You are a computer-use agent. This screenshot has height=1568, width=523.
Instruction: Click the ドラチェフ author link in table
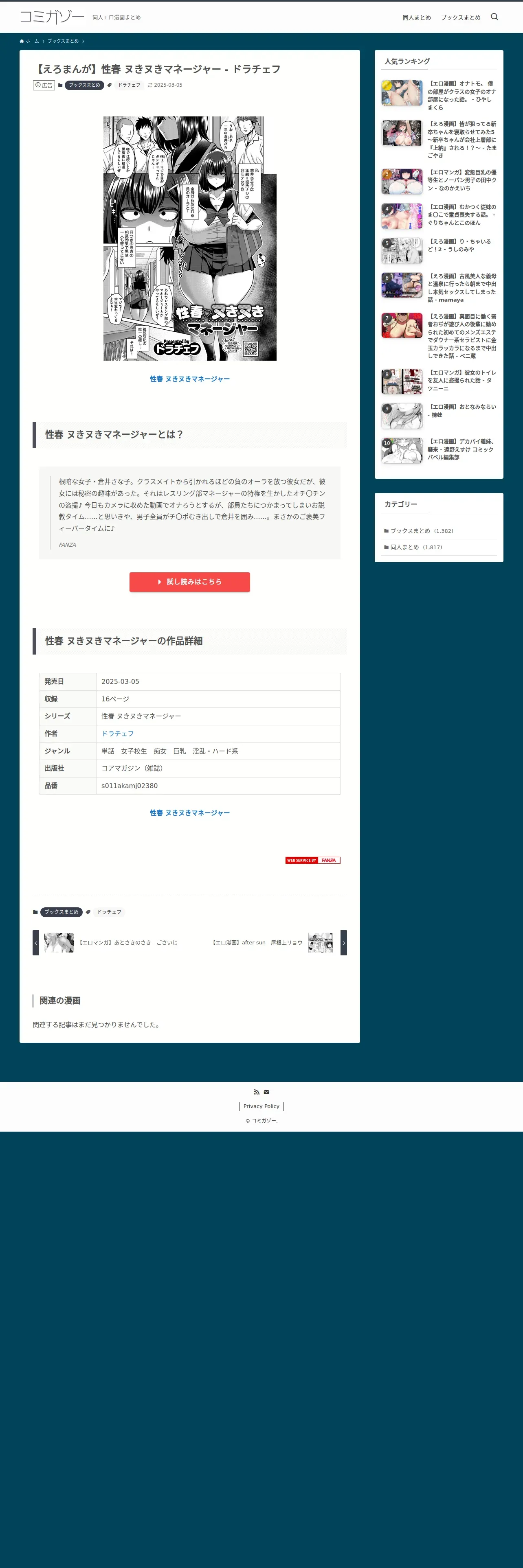tap(117, 734)
